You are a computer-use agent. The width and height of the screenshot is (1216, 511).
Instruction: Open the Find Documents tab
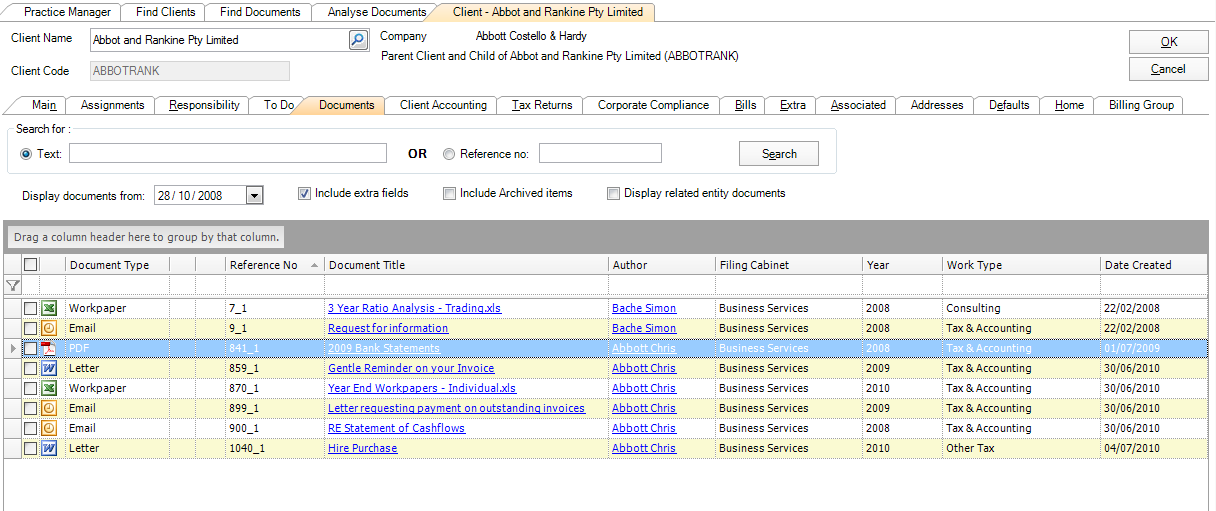click(x=259, y=12)
